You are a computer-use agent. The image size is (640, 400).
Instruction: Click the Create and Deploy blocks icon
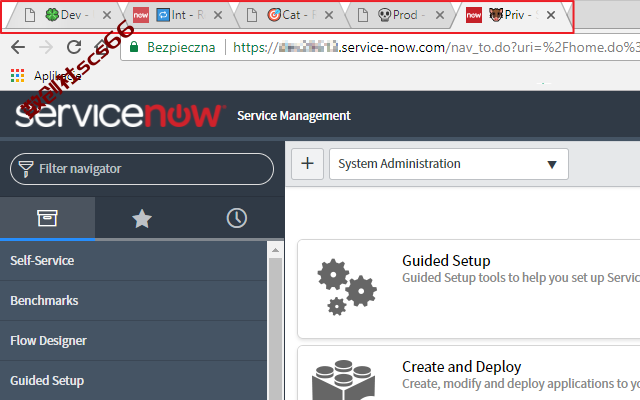coord(344,380)
